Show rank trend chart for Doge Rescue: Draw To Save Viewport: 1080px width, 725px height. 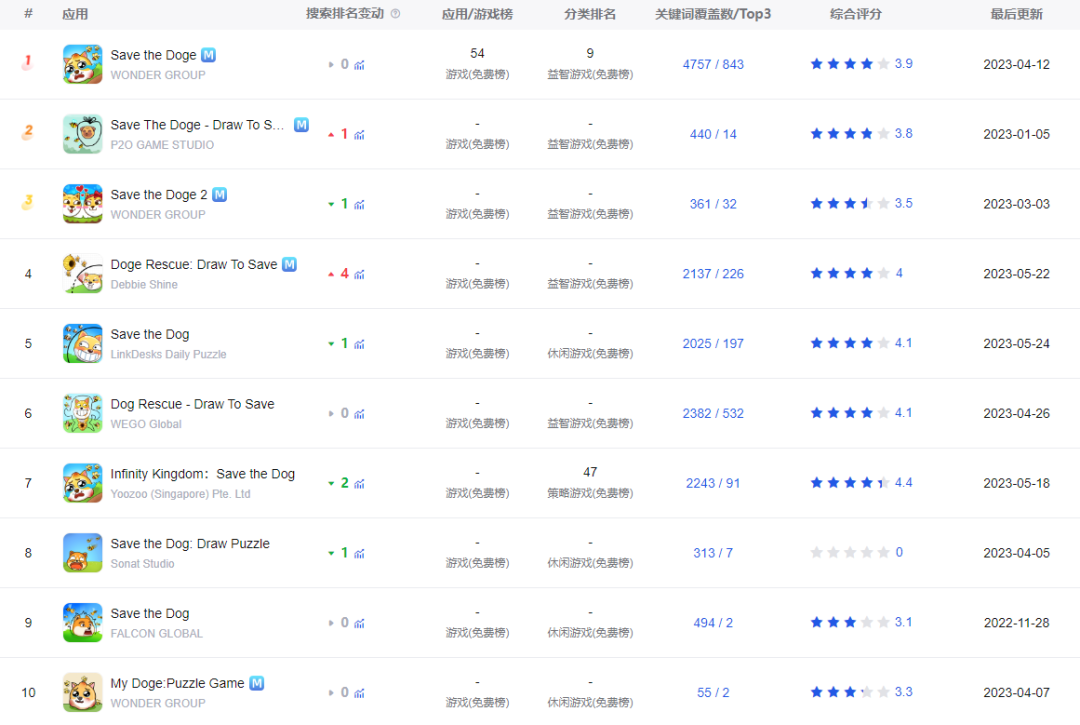360,274
